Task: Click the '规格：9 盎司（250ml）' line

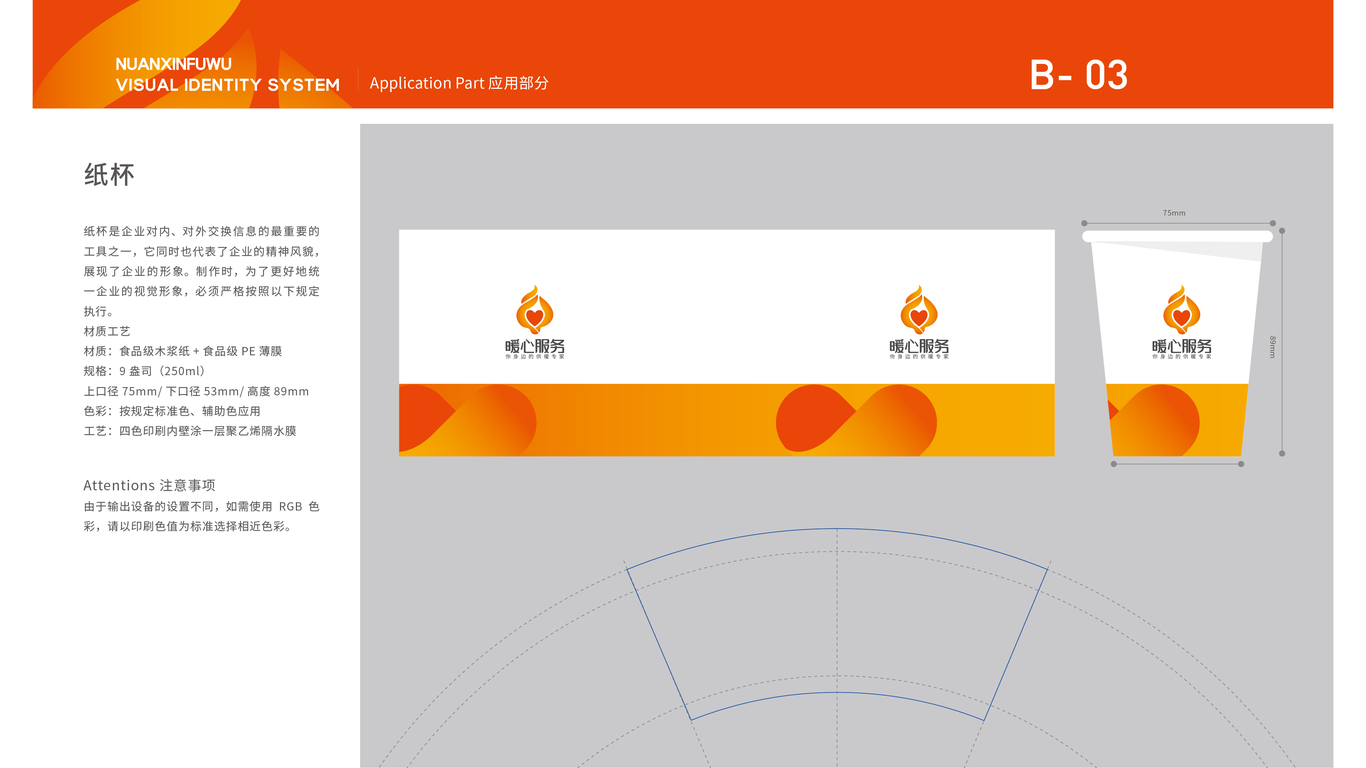Action: pyautogui.click(x=145, y=371)
